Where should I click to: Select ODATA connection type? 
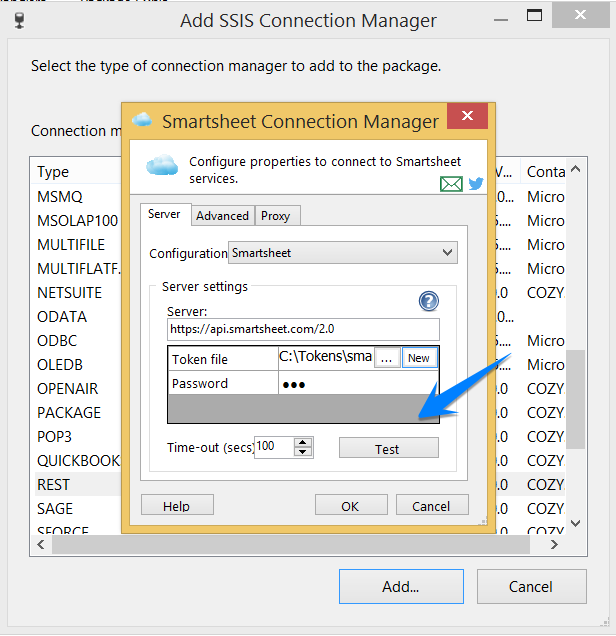[62, 316]
